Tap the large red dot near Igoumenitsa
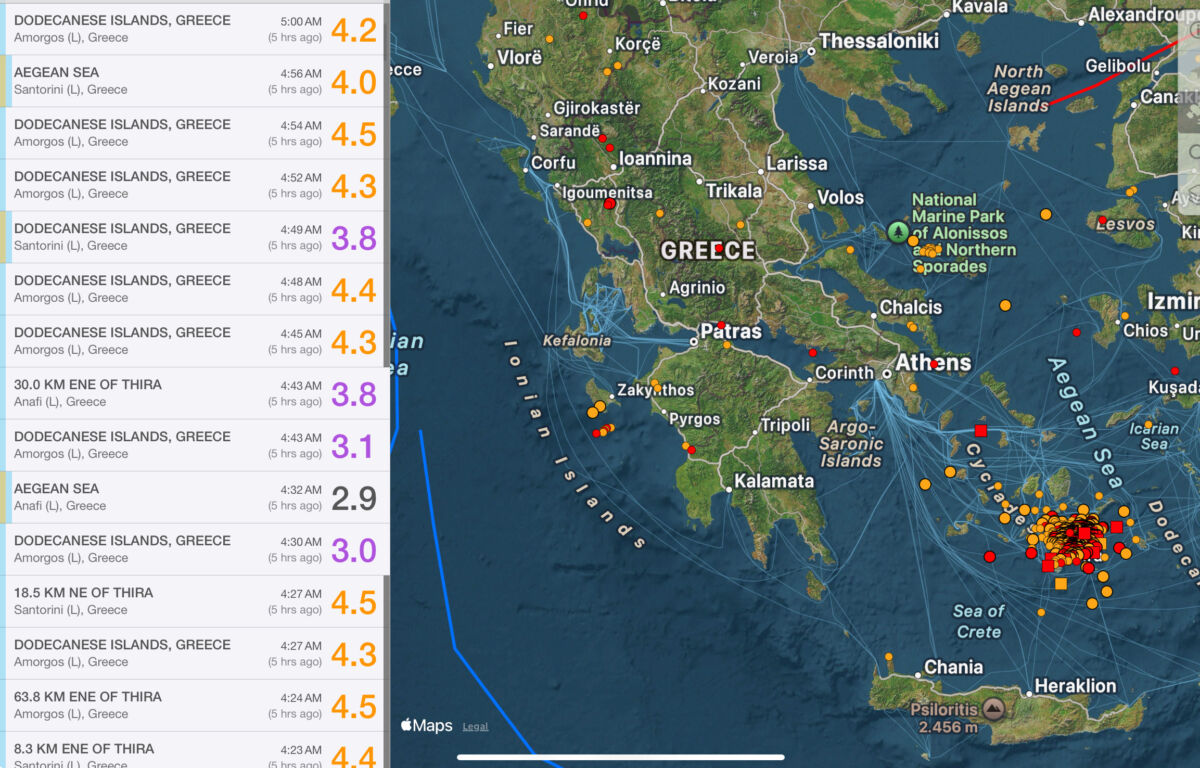The height and width of the screenshot is (768, 1200). click(x=610, y=204)
